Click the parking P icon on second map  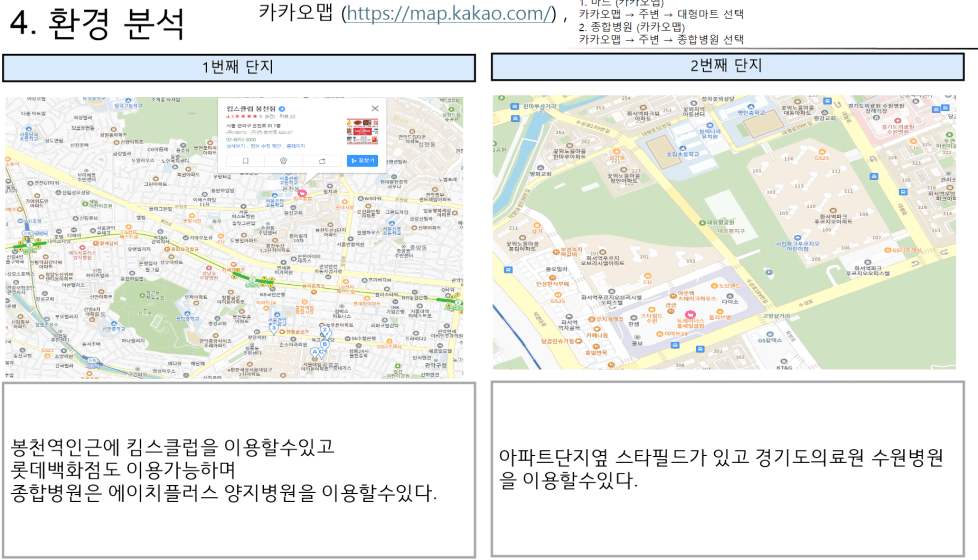(x=769, y=273)
